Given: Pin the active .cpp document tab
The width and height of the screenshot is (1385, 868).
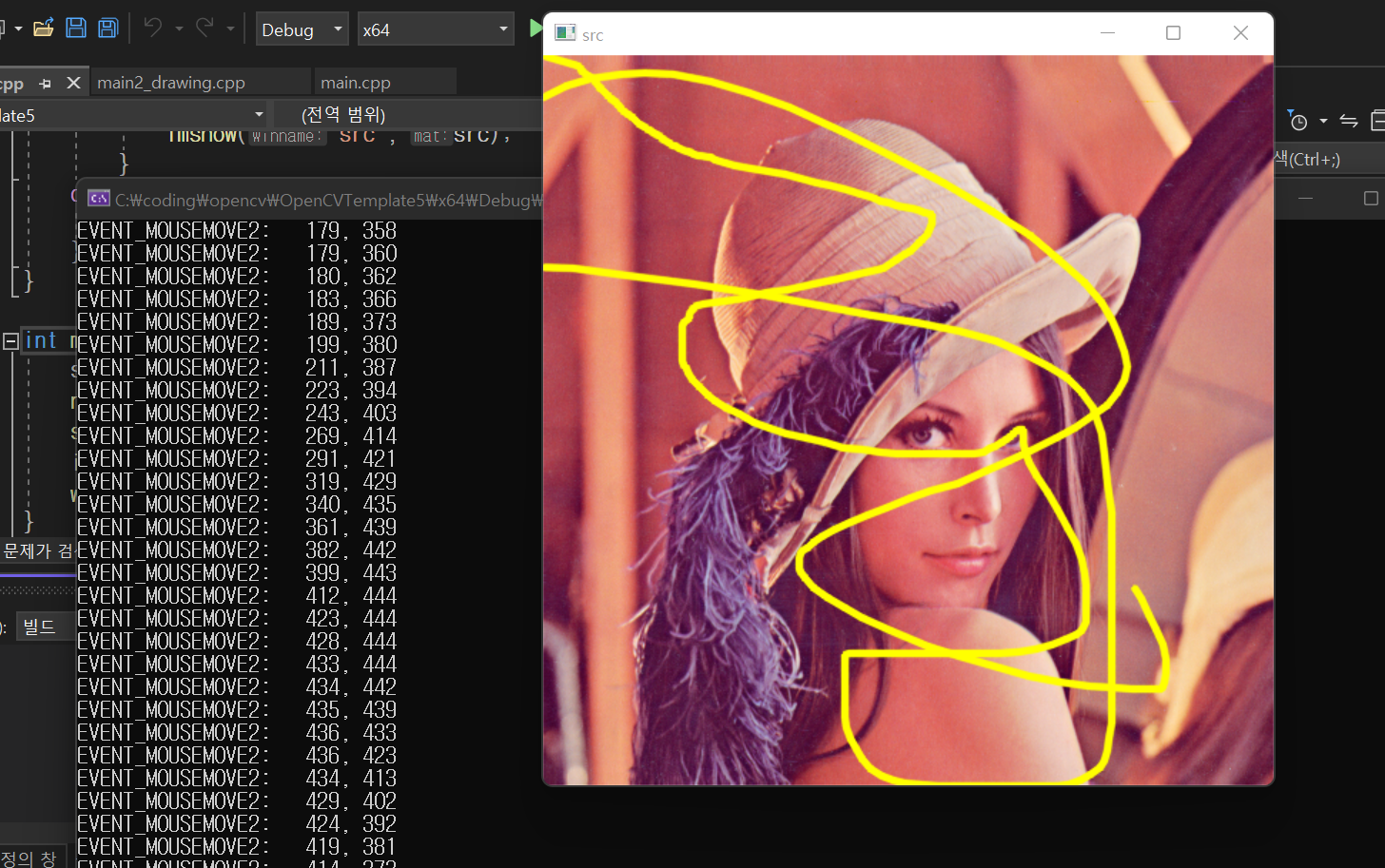Looking at the screenshot, I should pos(45,84).
